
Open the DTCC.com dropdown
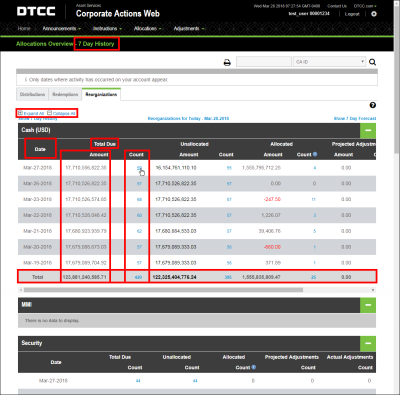(x=365, y=6)
